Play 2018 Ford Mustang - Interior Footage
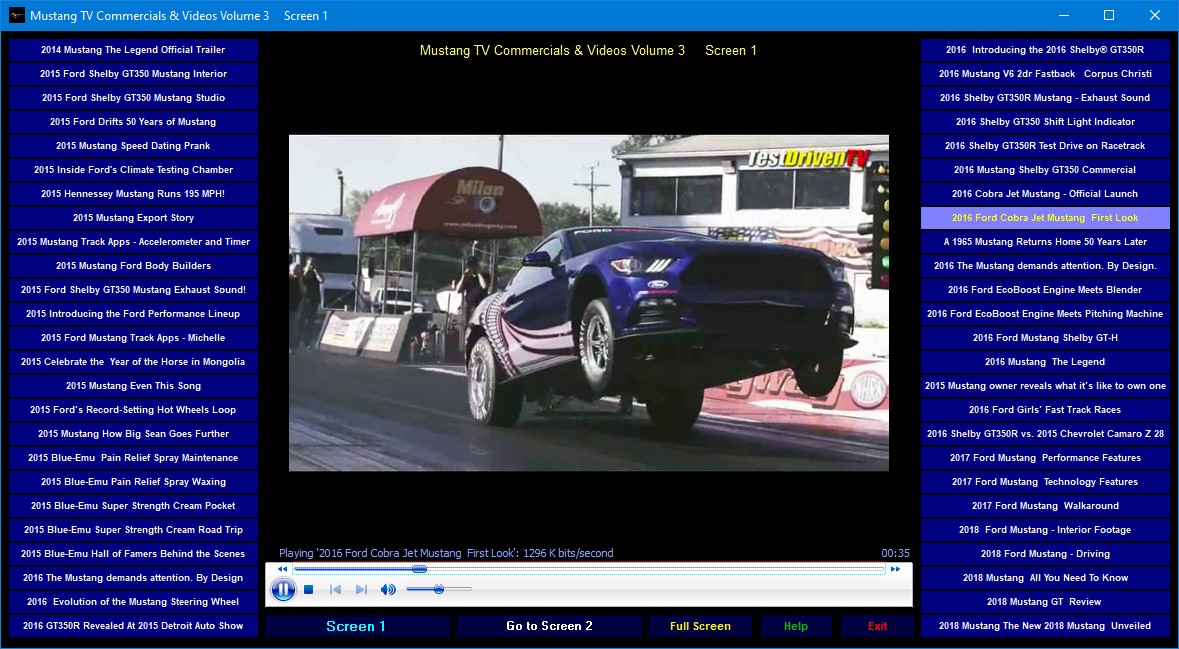1179x649 pixels. (x=1045, y=530)
